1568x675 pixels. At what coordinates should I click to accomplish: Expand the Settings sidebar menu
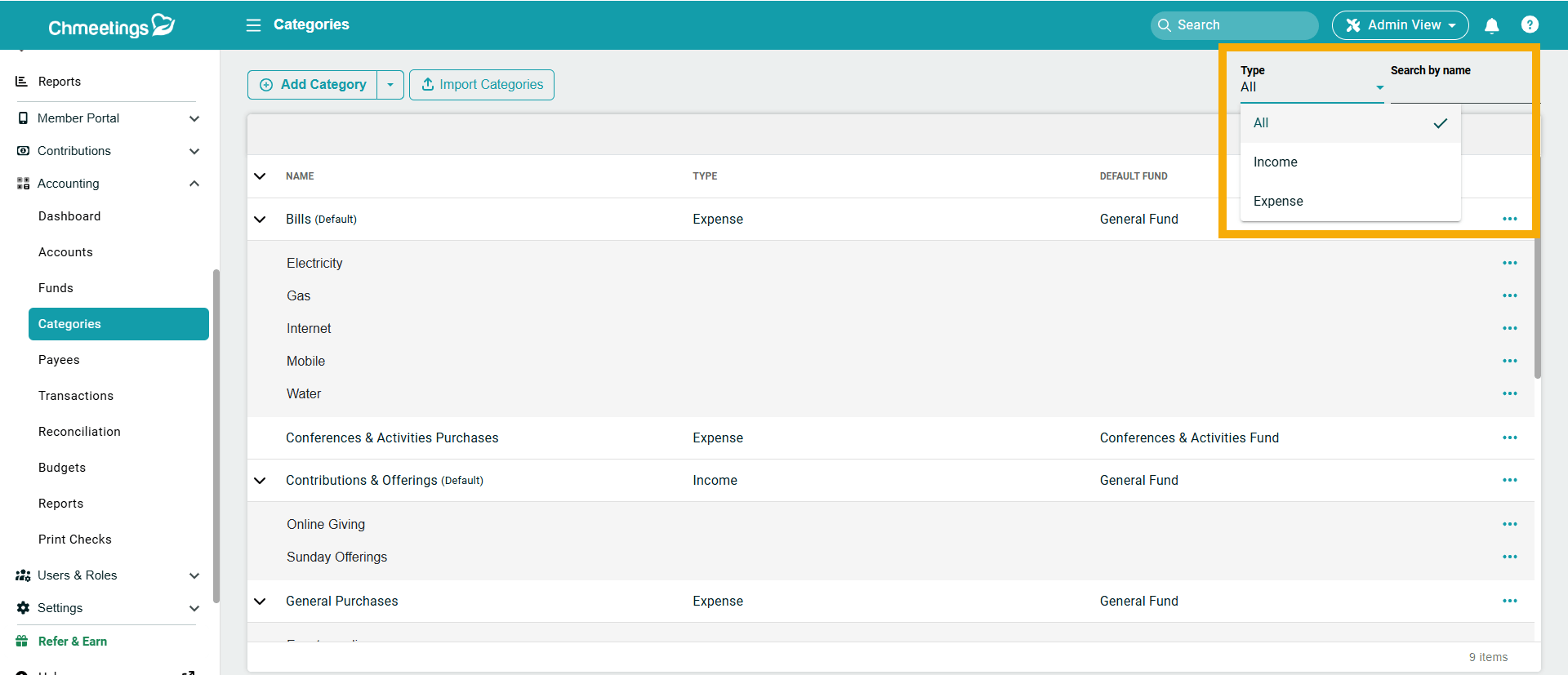tap(194, 608)
